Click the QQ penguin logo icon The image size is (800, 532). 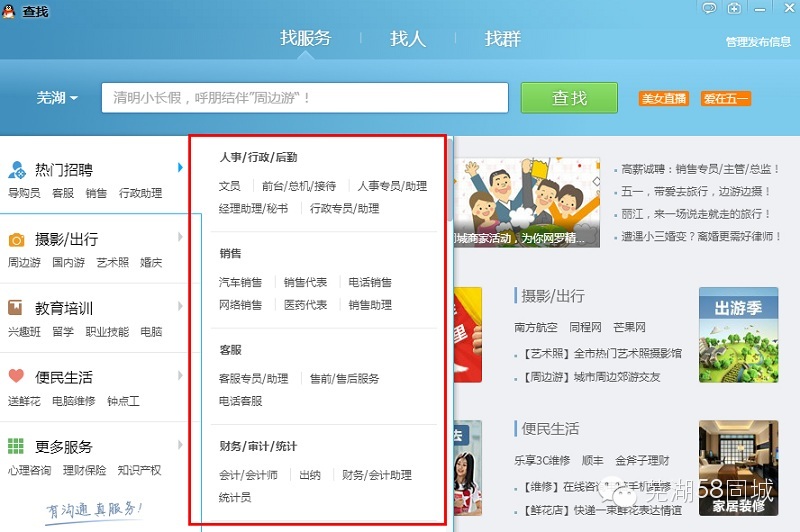click(x=10, y=11)
